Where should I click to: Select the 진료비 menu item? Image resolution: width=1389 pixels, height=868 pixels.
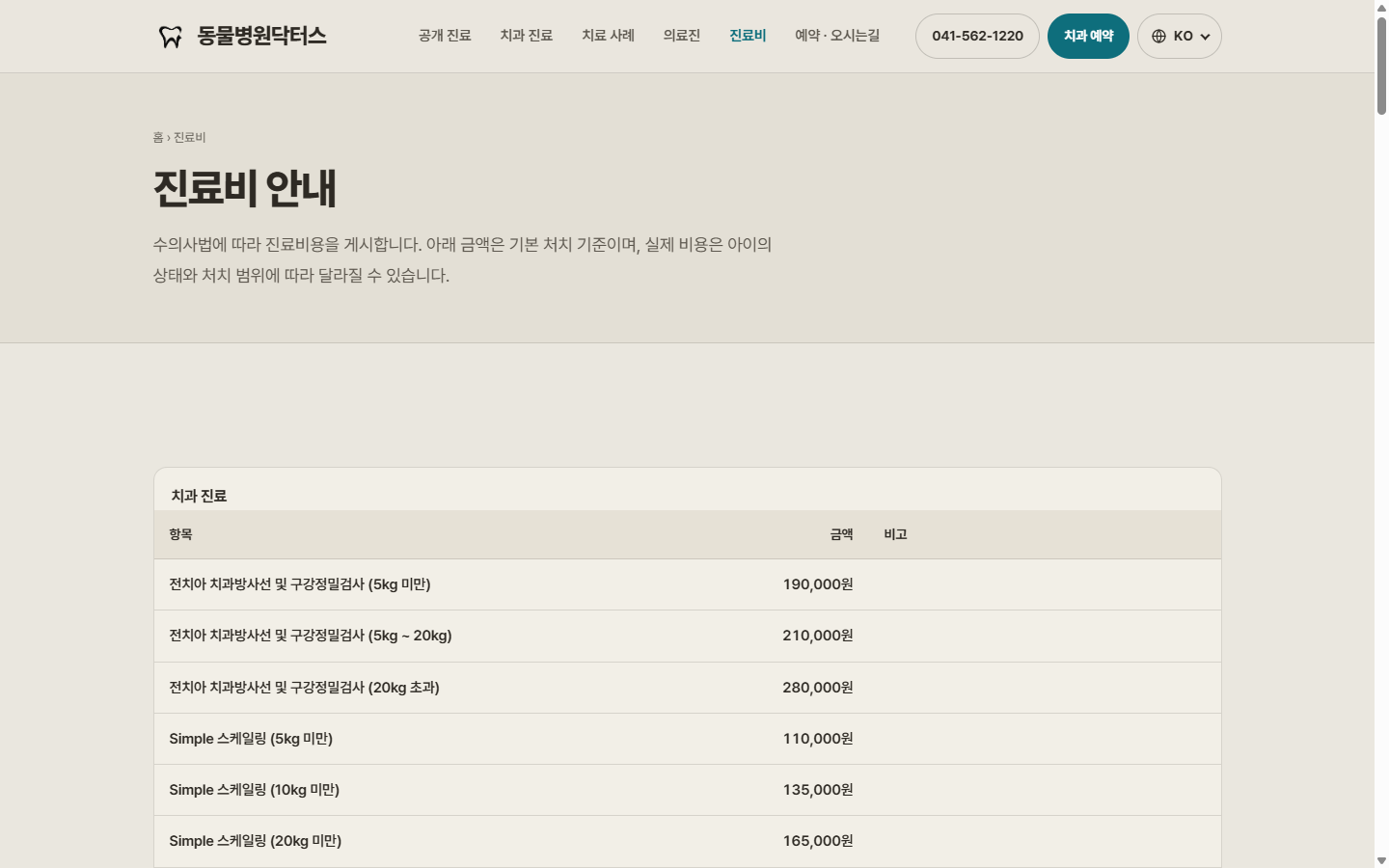748,36
